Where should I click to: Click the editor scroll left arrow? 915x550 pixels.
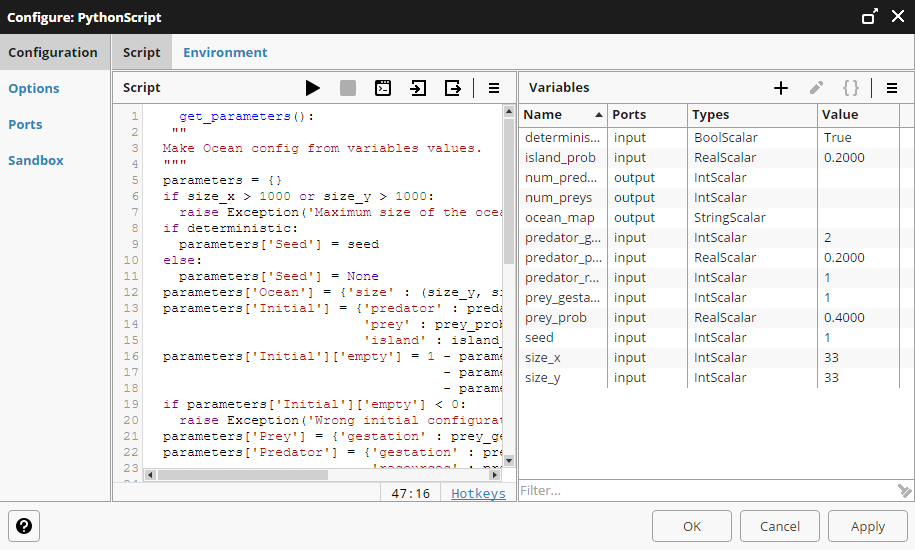150,475
